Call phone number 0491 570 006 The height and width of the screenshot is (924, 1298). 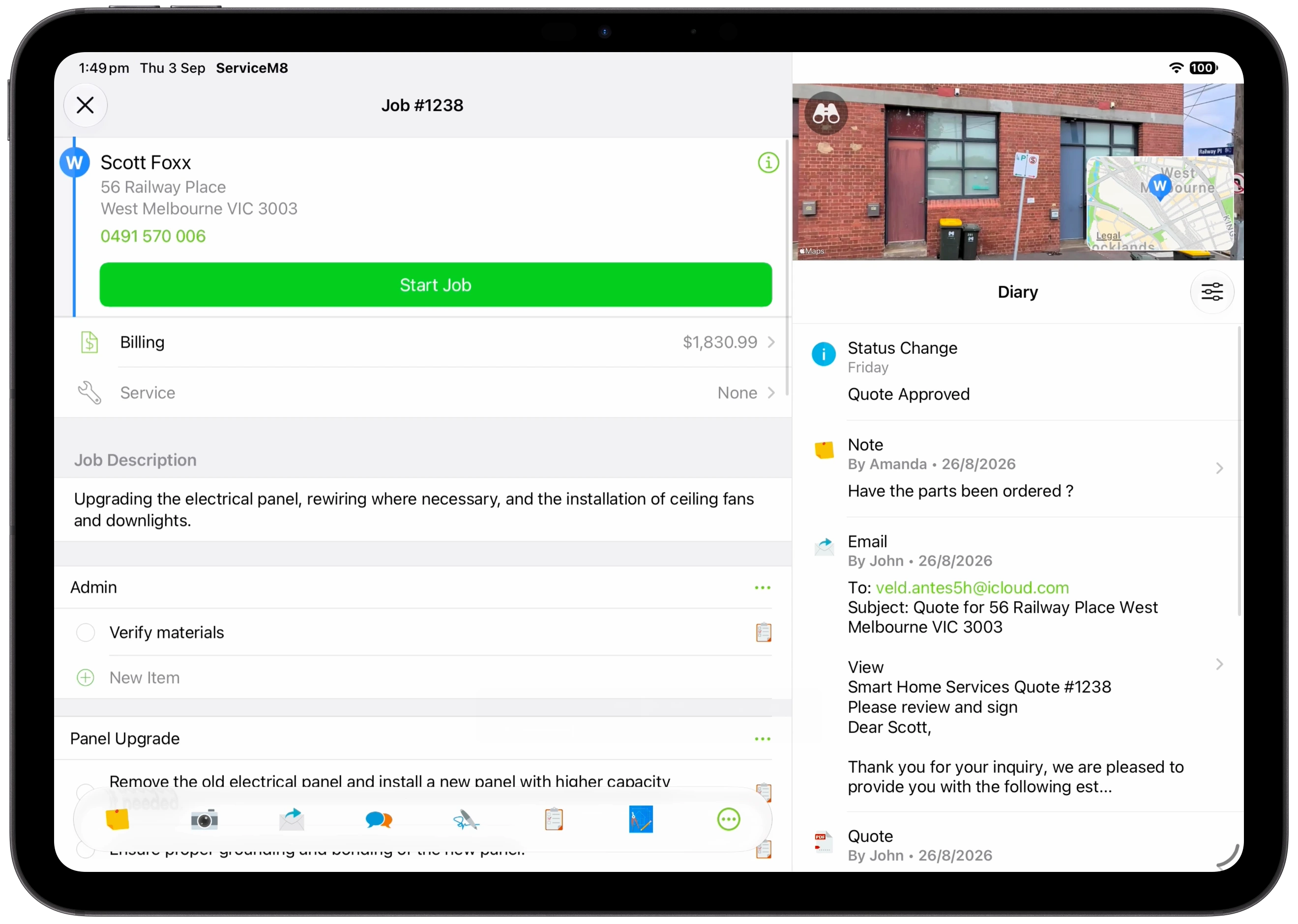point(153,236)
